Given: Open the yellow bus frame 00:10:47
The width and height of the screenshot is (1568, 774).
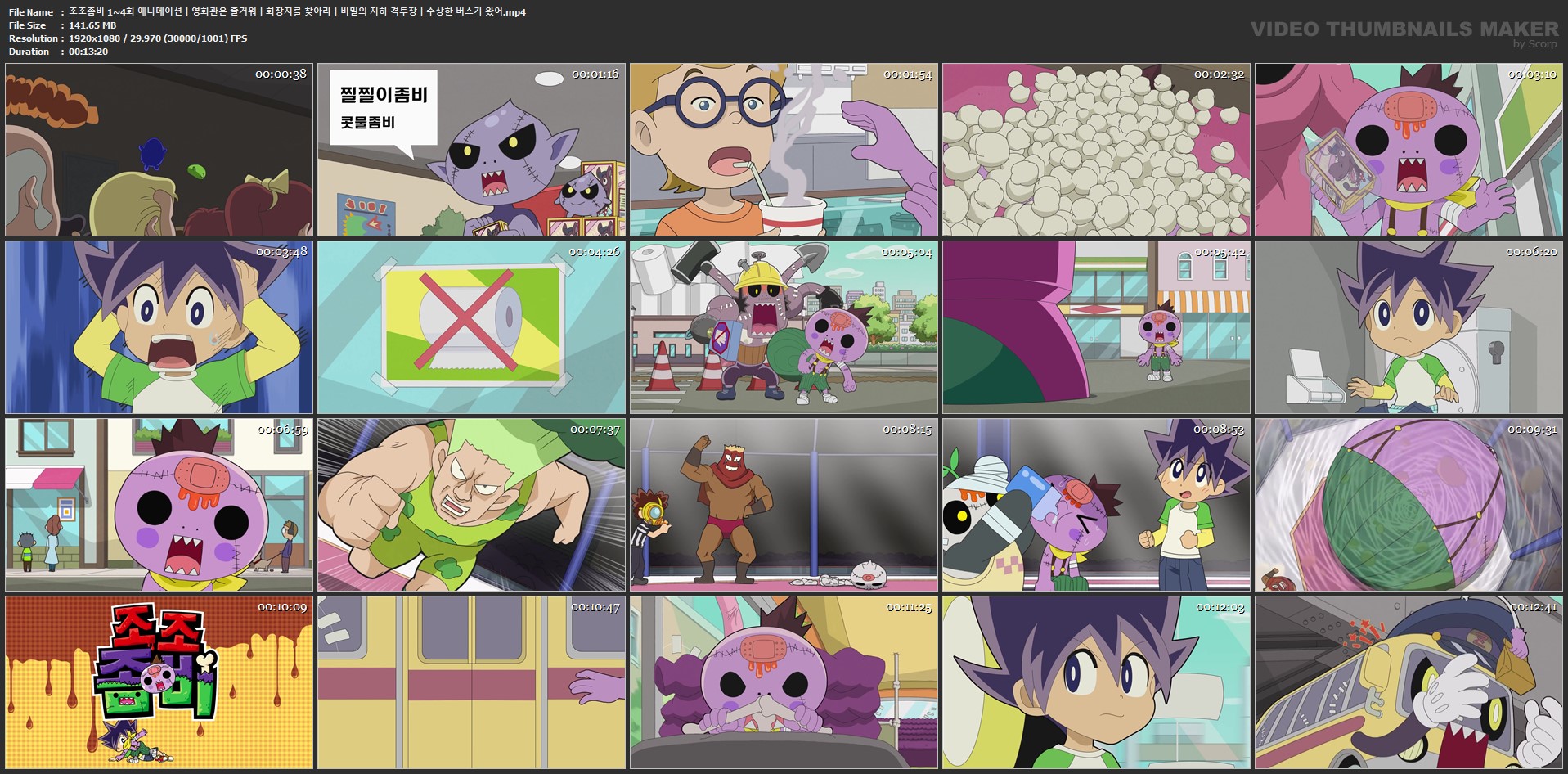Looking at the screenshot, I should click(471, 682).
